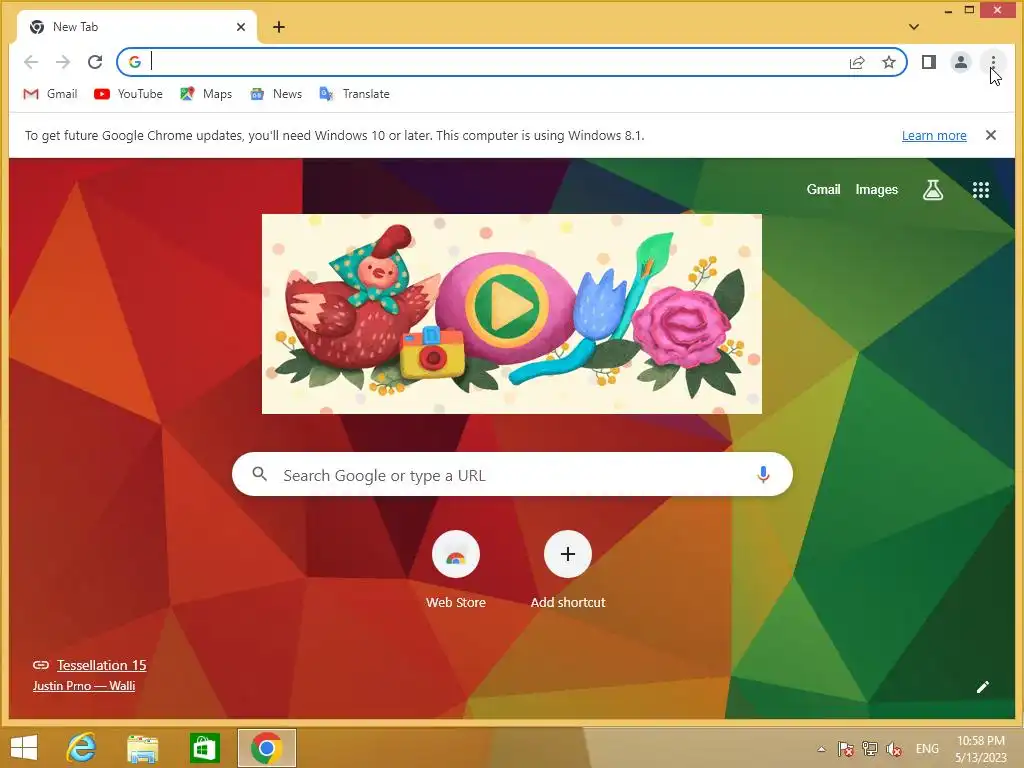Open the Maps bookmark
The height and width of the screenshot is (768, 1024).
(x=206, y=94)
